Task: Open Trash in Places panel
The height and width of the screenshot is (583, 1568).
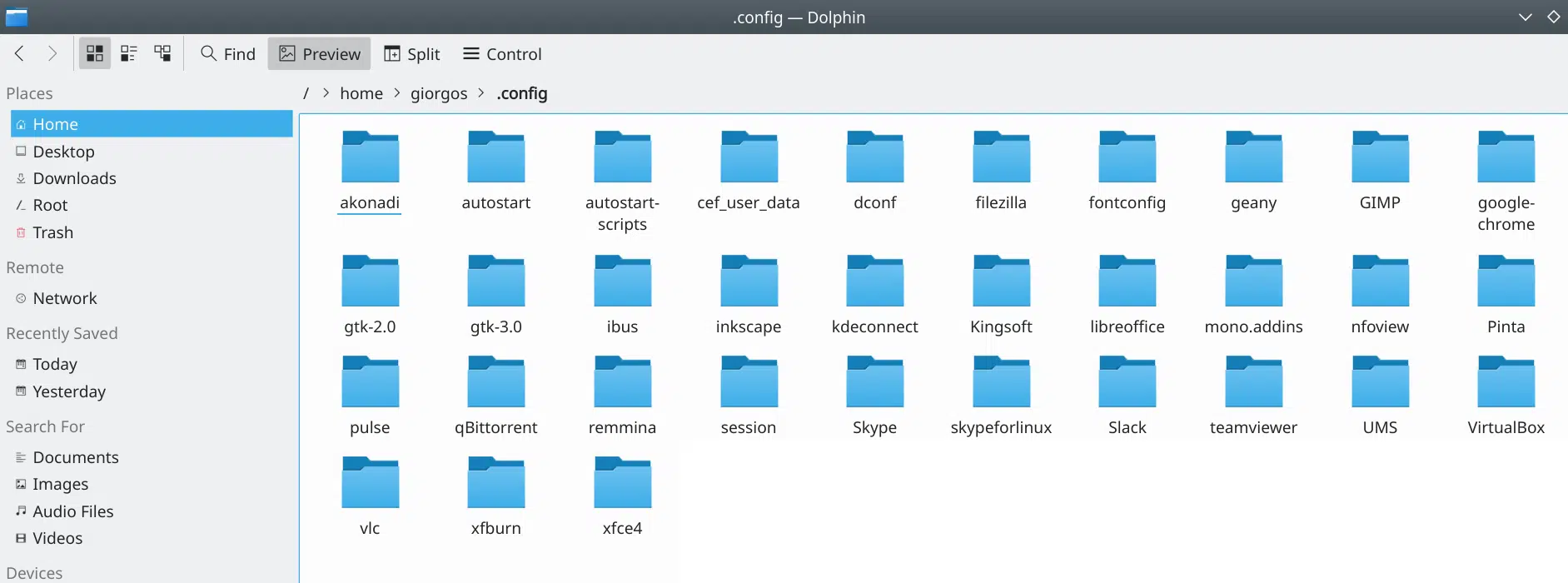Action: click(152, 232)
